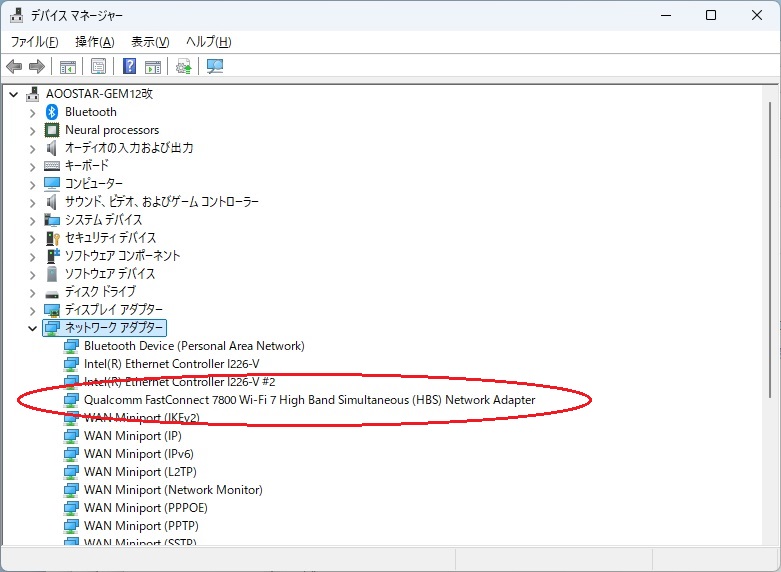Select Intel(R) Ethernet Controller I226-V #2
The image size is (781, 572).
179,382
